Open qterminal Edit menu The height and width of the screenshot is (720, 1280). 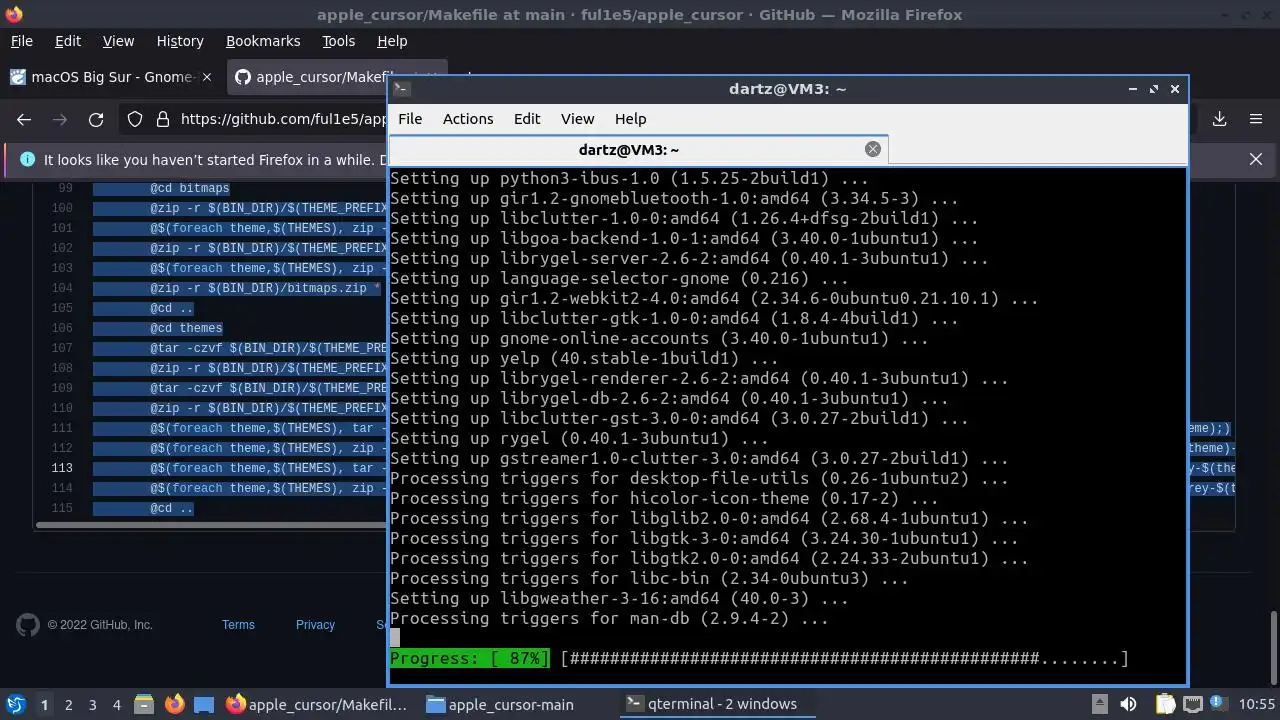tap(527, 118)
